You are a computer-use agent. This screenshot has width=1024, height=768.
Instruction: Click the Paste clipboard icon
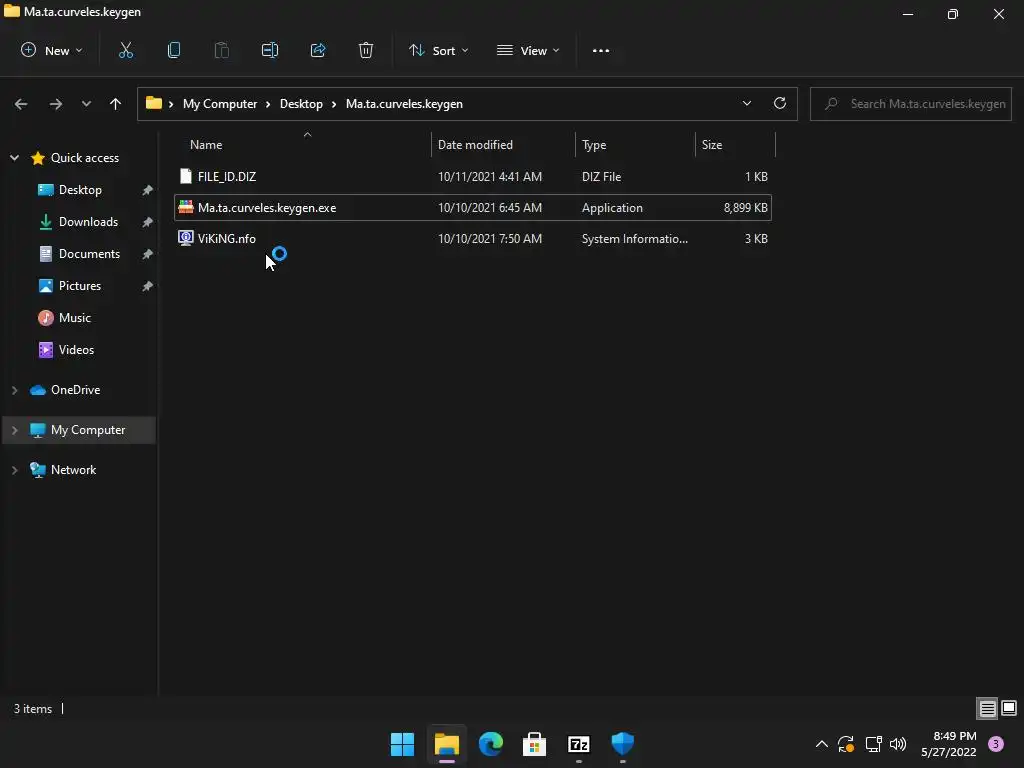click(221, 50)
